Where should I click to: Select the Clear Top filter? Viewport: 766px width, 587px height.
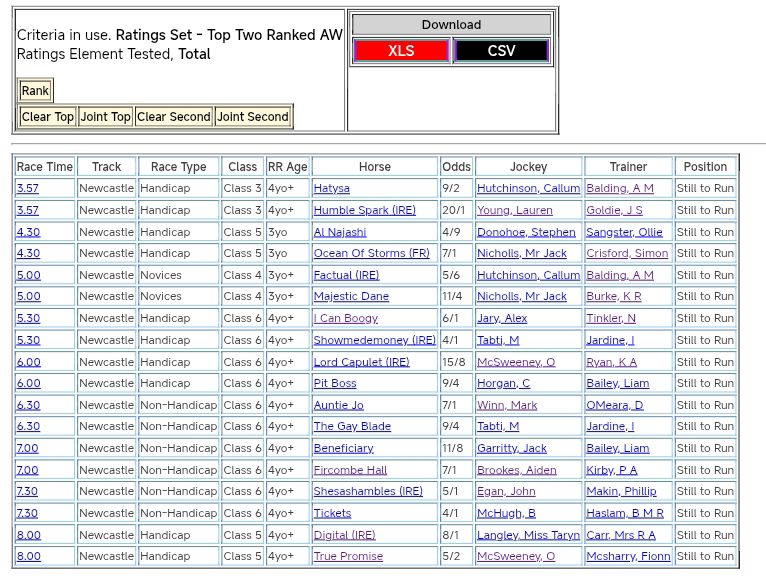pos(48,117)
